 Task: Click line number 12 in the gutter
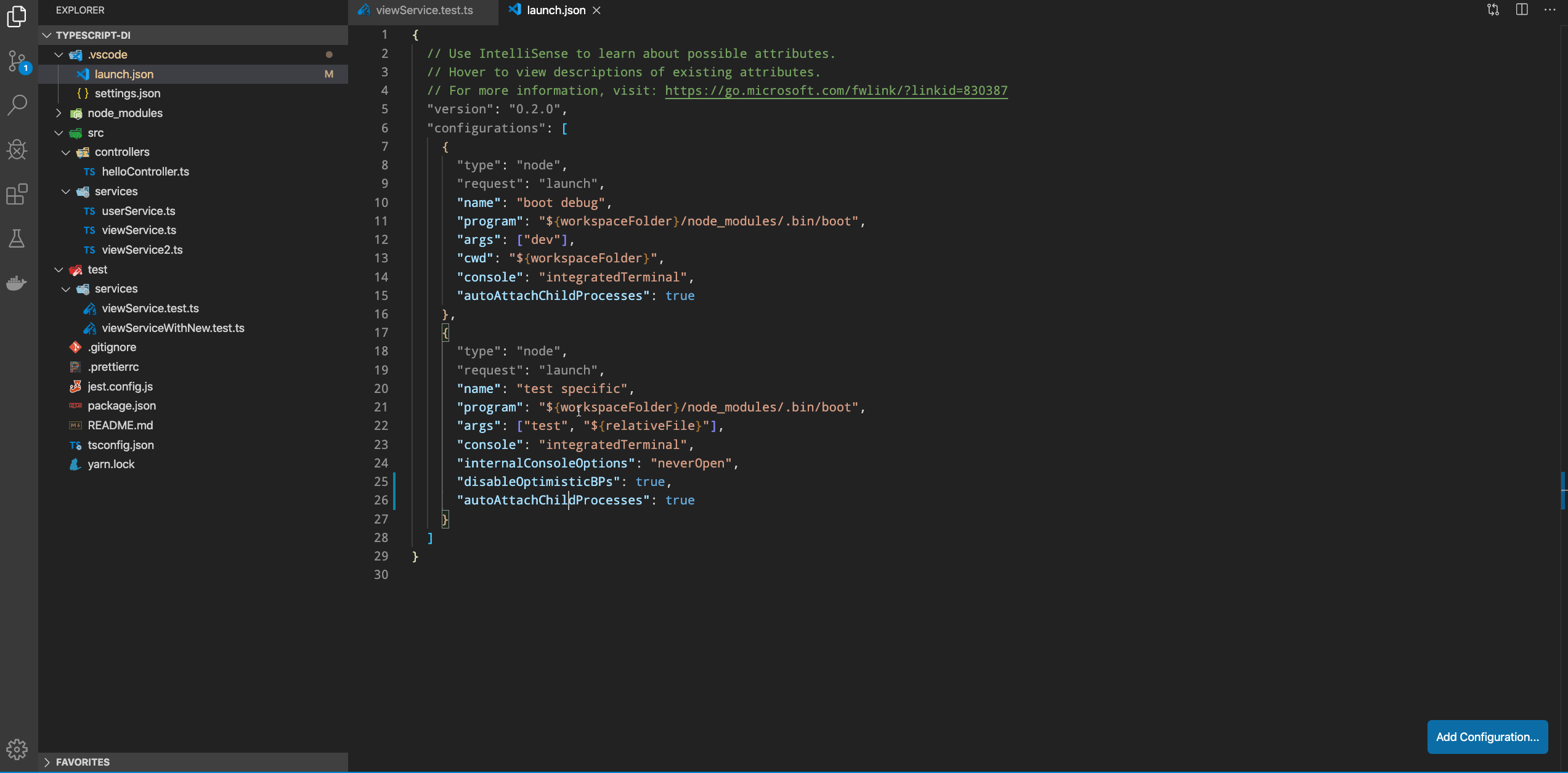[381, 240]
